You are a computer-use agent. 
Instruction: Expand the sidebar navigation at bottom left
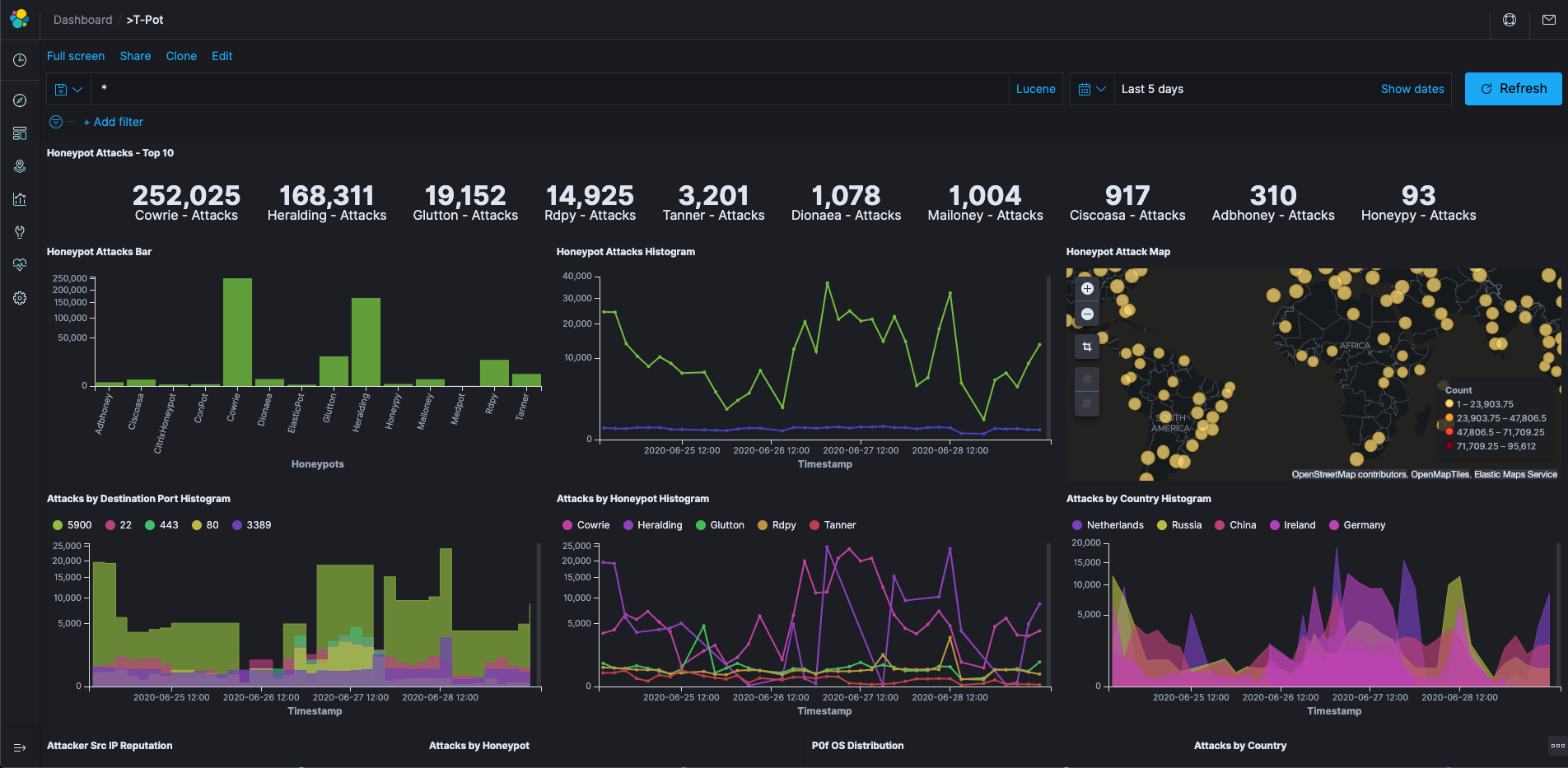(20, 747)
